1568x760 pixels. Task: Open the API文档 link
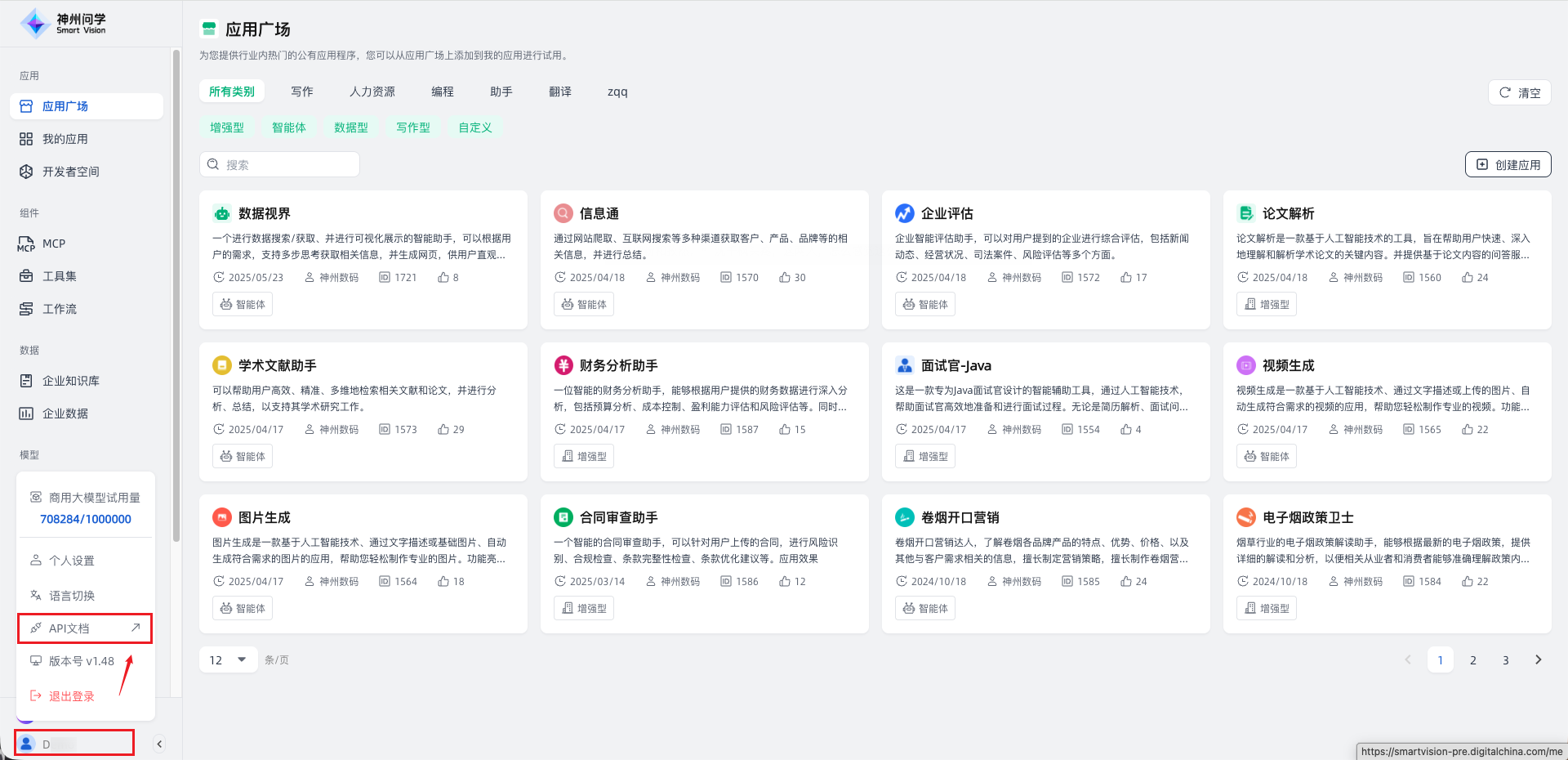coord(85,628)
